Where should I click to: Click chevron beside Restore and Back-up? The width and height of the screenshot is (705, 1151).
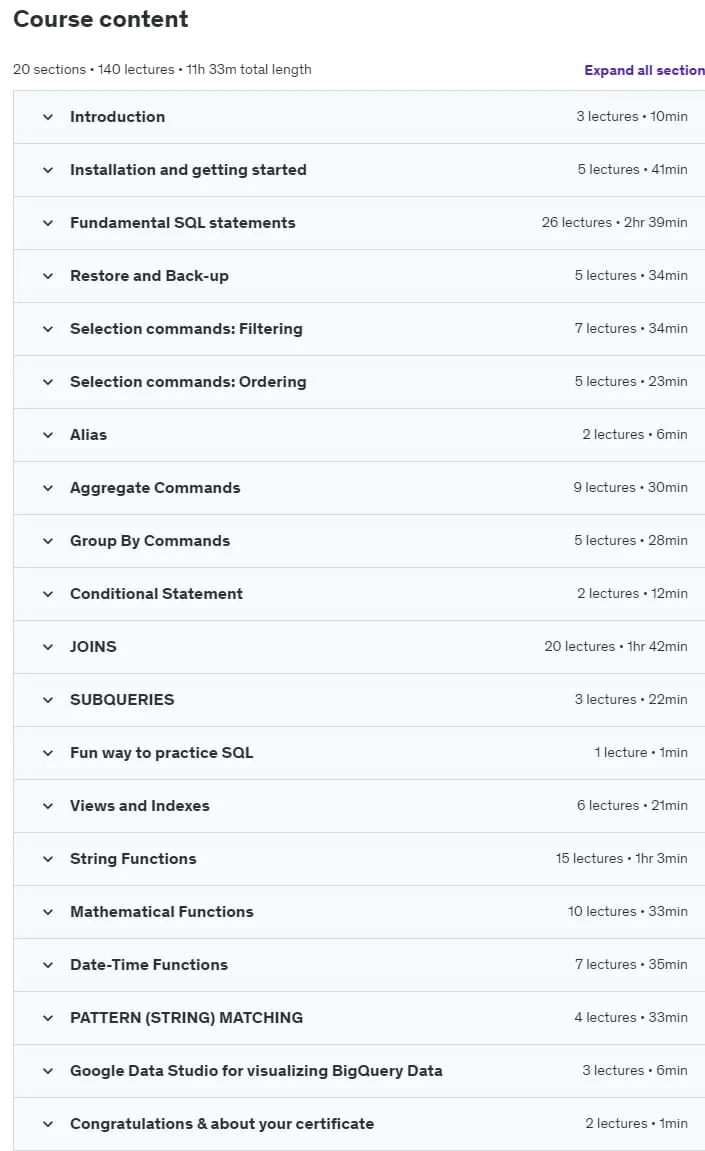point(48,276)
